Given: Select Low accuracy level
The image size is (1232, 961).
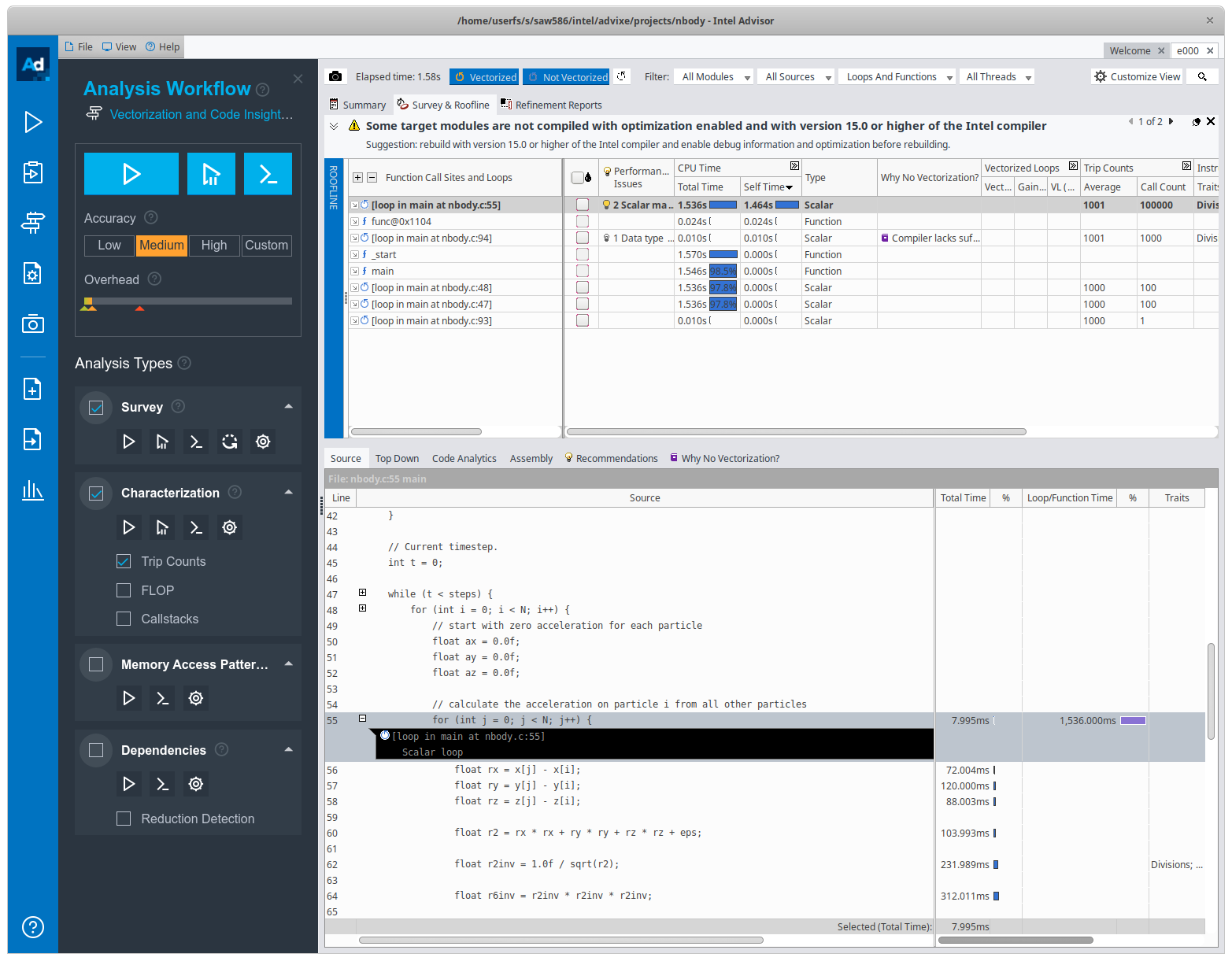Looking at the screenshot, I should click(109, 246).
